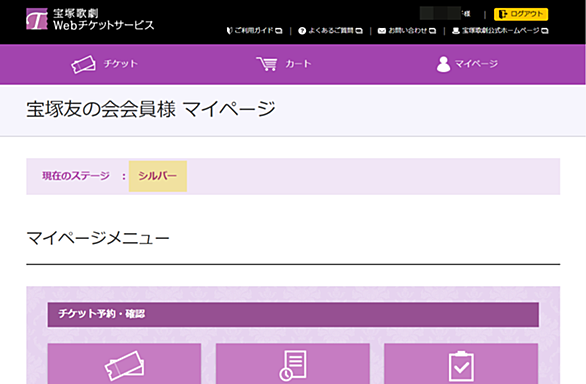
Task: Click the person icon for My Page
Action: point(443,64)
